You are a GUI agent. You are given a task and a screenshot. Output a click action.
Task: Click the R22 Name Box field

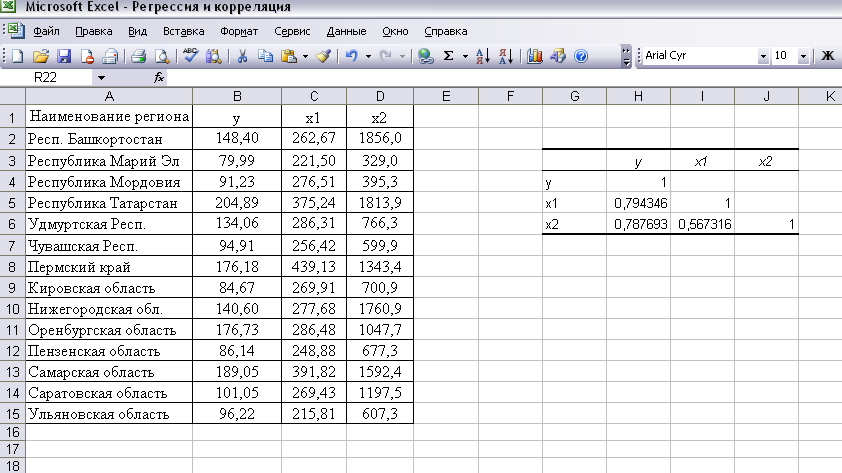click(x=47, y=78)
